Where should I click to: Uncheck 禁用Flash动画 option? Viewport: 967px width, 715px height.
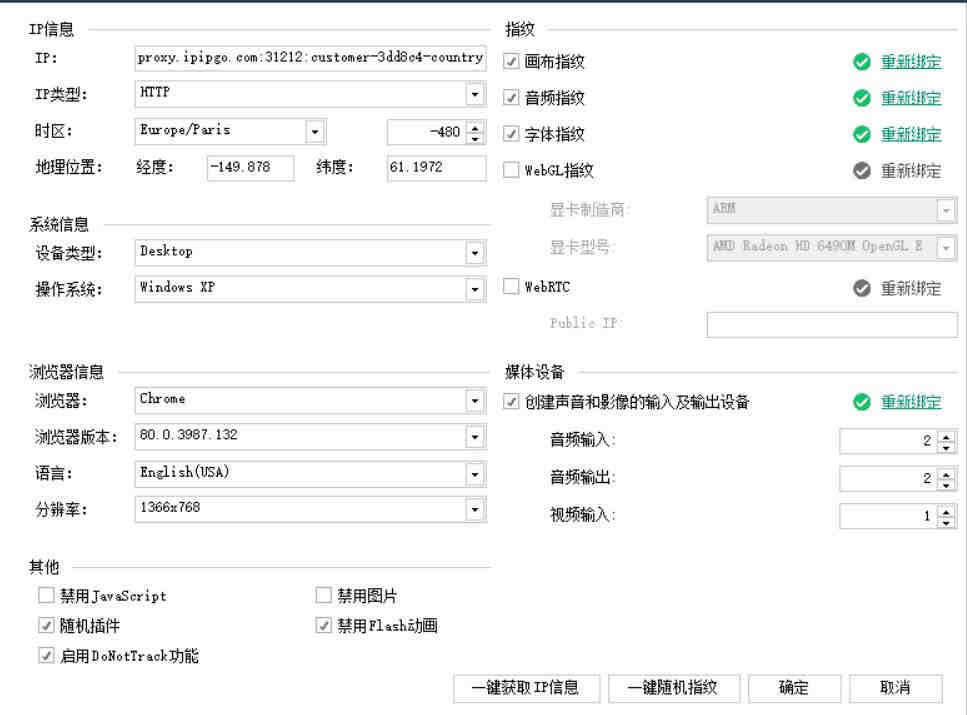[x=324, y=626]
